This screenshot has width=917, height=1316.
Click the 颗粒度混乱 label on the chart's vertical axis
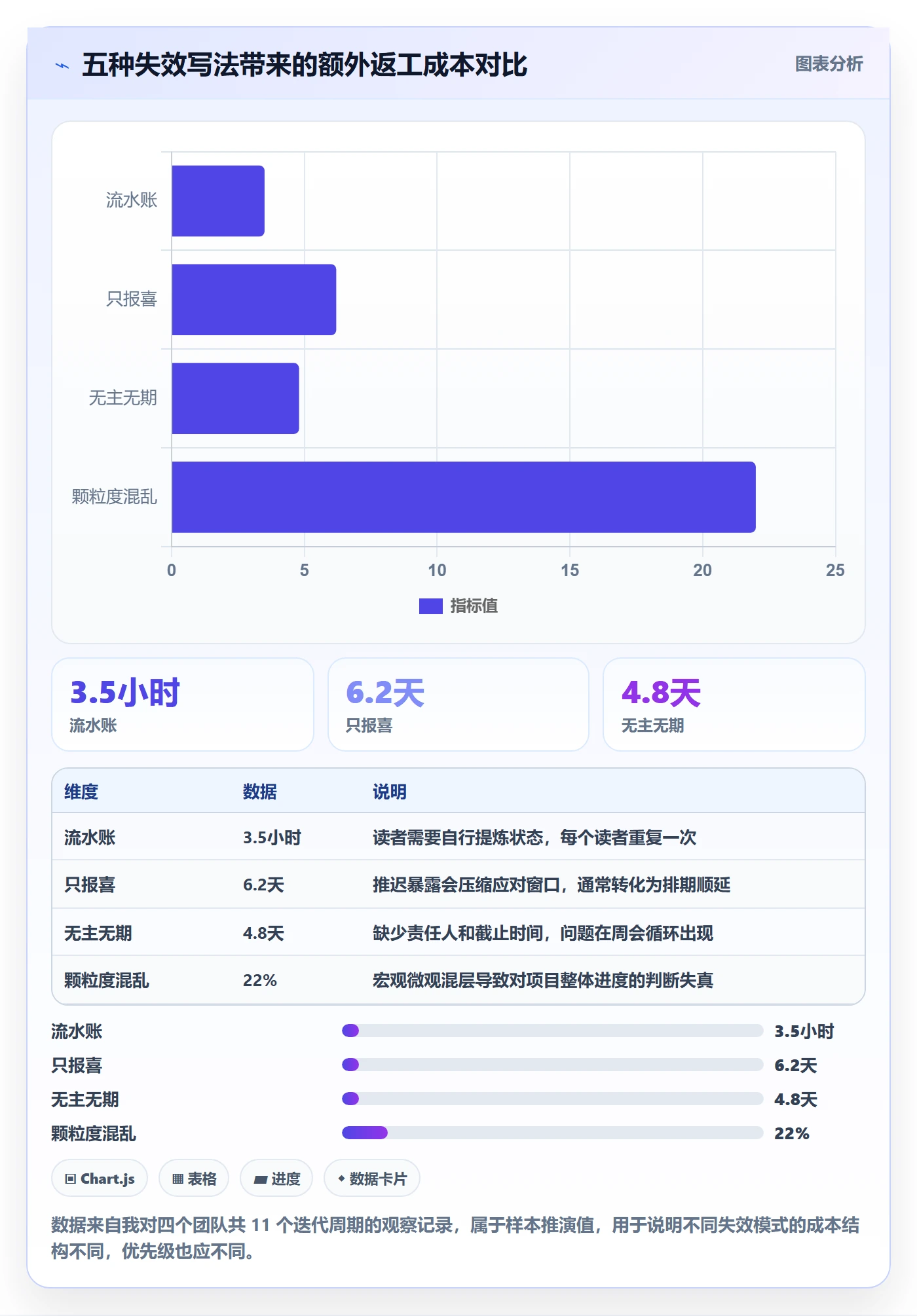[115, 497]
